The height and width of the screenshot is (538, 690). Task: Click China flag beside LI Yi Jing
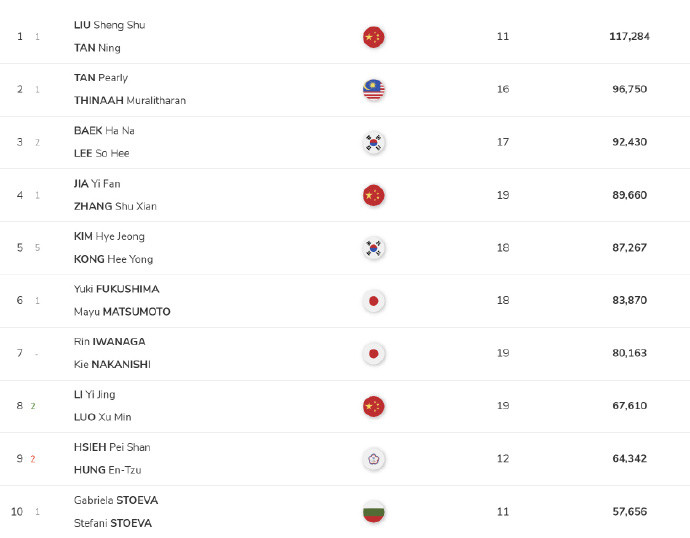(373, 406)
